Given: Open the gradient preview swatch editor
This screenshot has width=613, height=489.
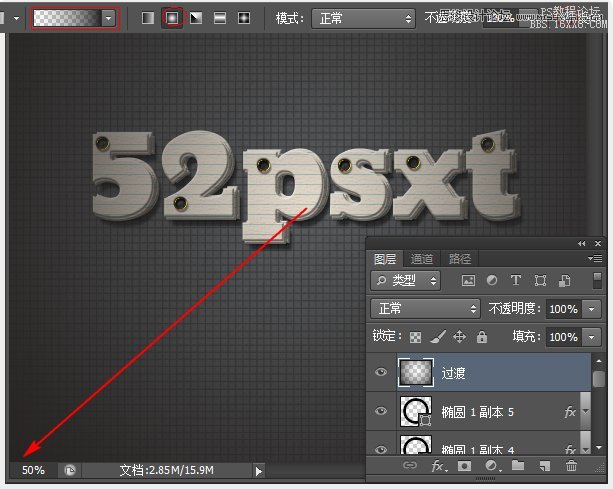Looking at the screenshot, I should click(67, 18).
